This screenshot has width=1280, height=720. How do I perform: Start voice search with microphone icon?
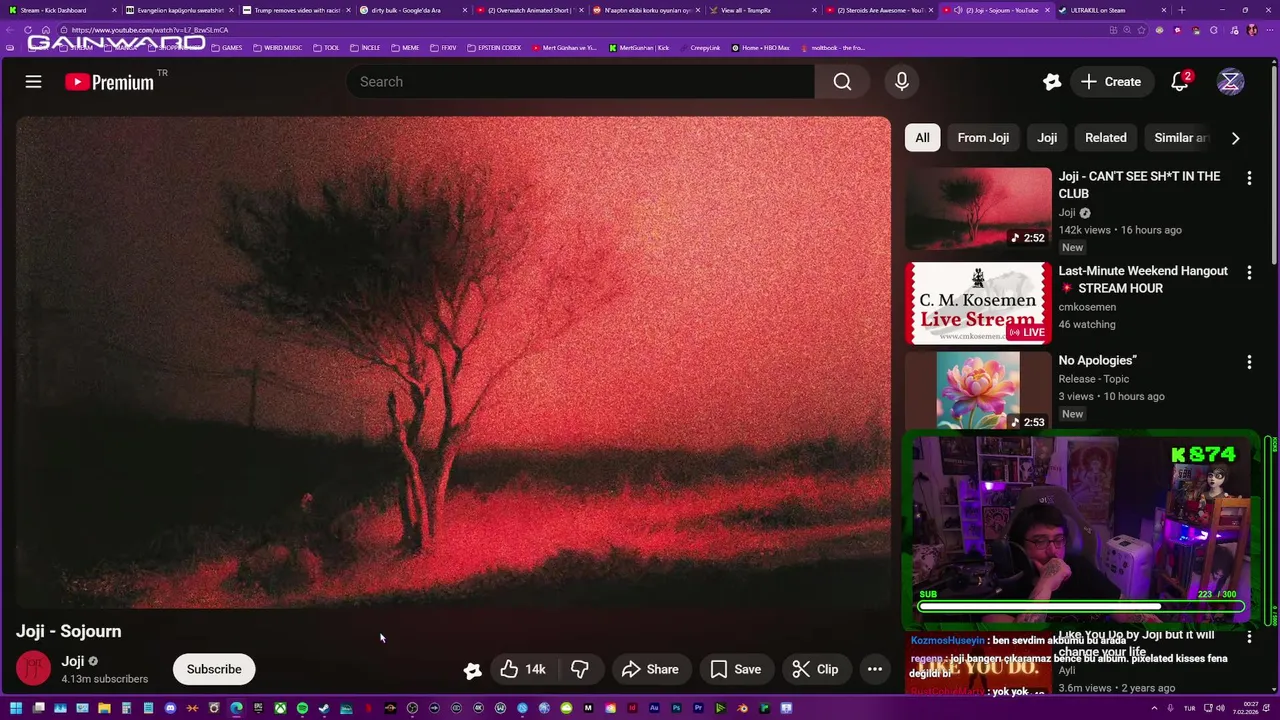[x=901, y=82]
